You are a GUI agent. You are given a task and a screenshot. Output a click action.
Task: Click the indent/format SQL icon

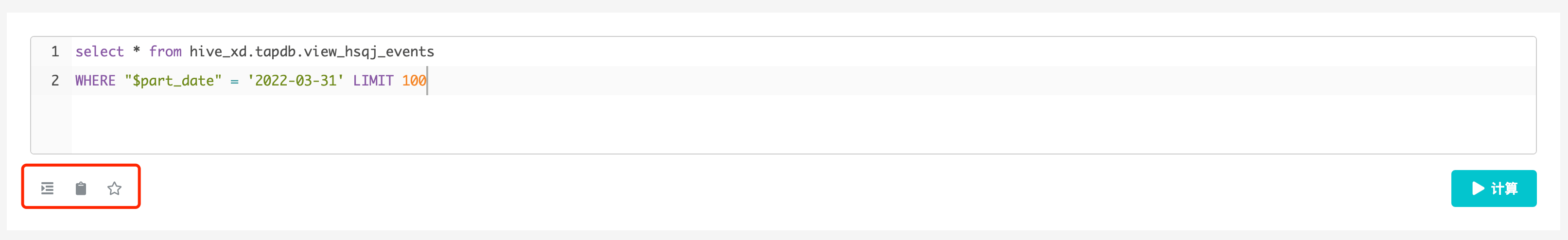point(48,188)
